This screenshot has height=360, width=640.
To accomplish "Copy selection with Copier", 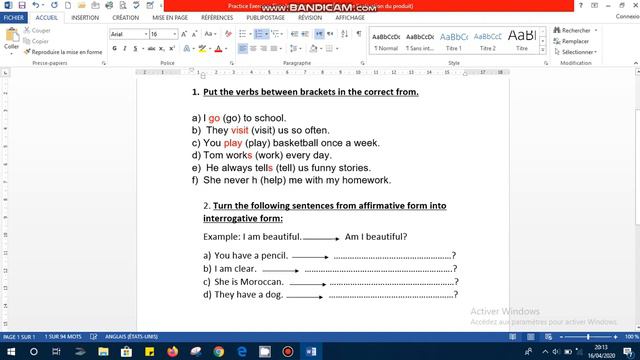I will click(x=36, y=41).
